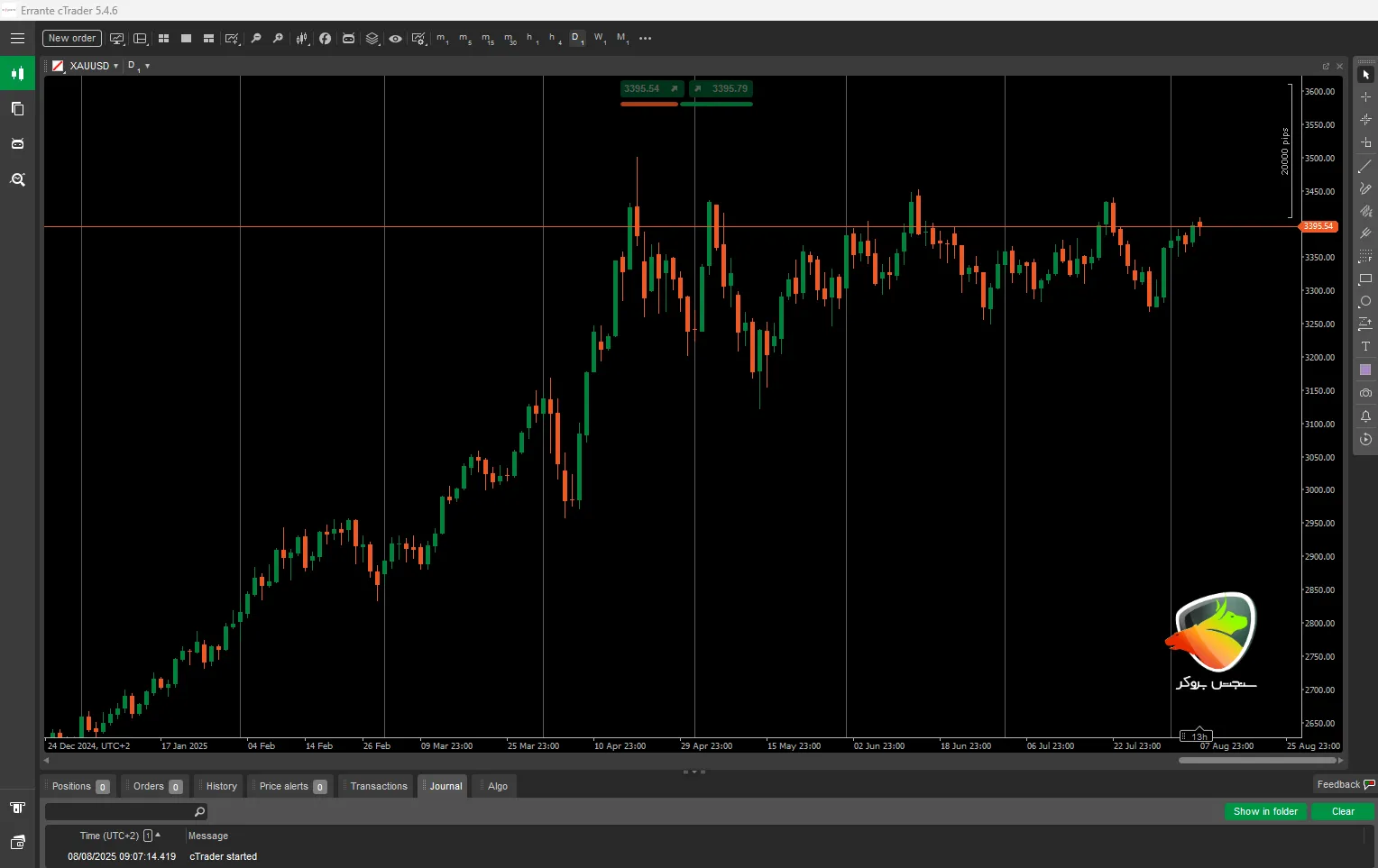The height and width of the screenshot is (868, 1378).
Task: Open the cBot robot icon in toolbar
Action: point(348,39)
